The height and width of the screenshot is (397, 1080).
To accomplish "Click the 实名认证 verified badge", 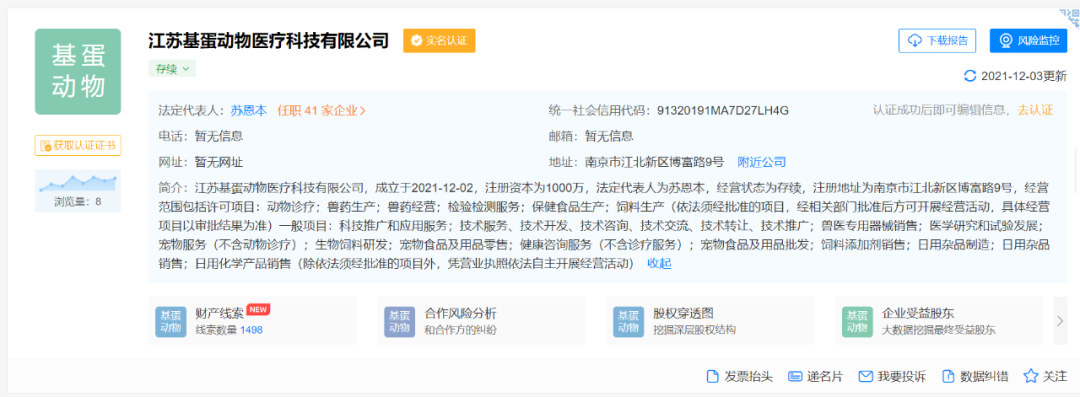I will click(439, 41).
